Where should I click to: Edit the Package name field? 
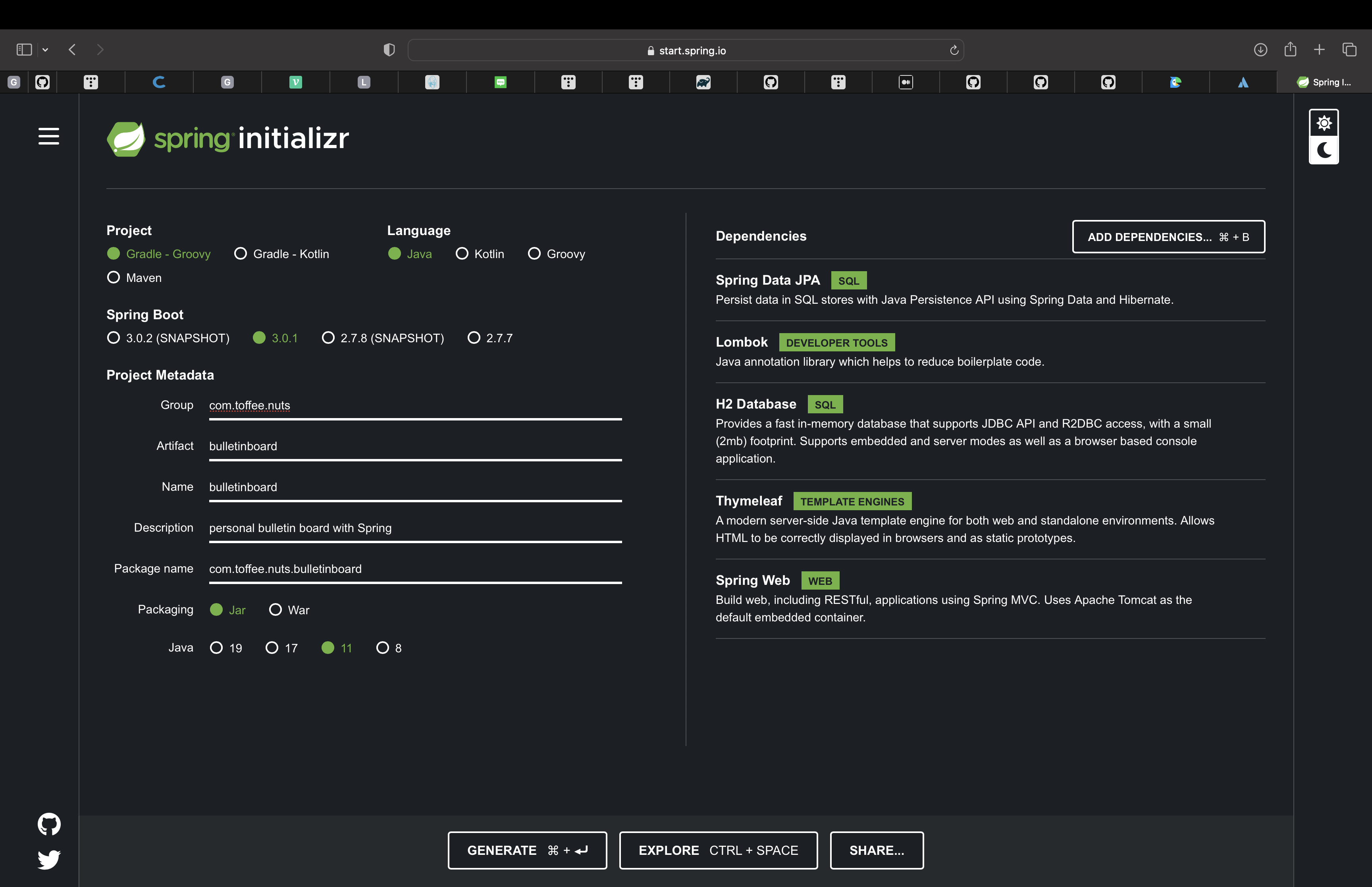coord(415,569)
